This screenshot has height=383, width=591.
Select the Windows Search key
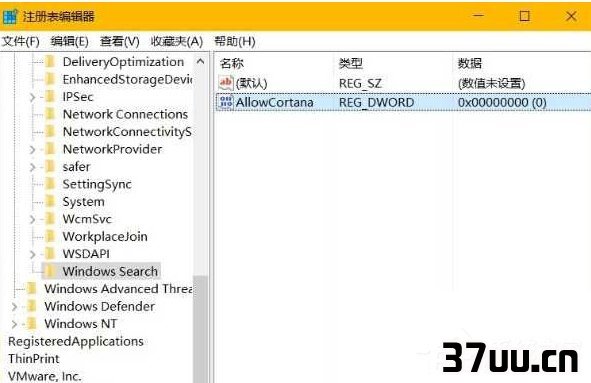tap(110, 271)
